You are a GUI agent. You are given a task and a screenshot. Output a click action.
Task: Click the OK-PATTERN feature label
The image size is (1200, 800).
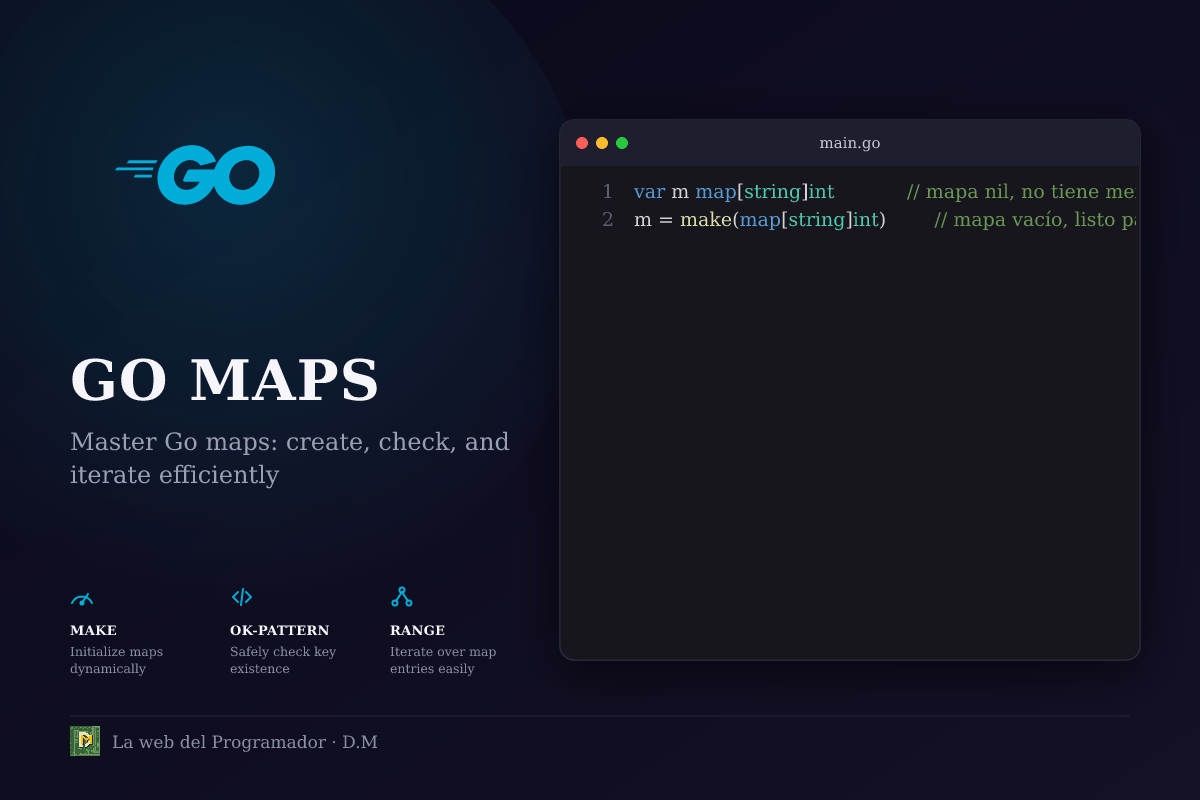pos(279,630)
